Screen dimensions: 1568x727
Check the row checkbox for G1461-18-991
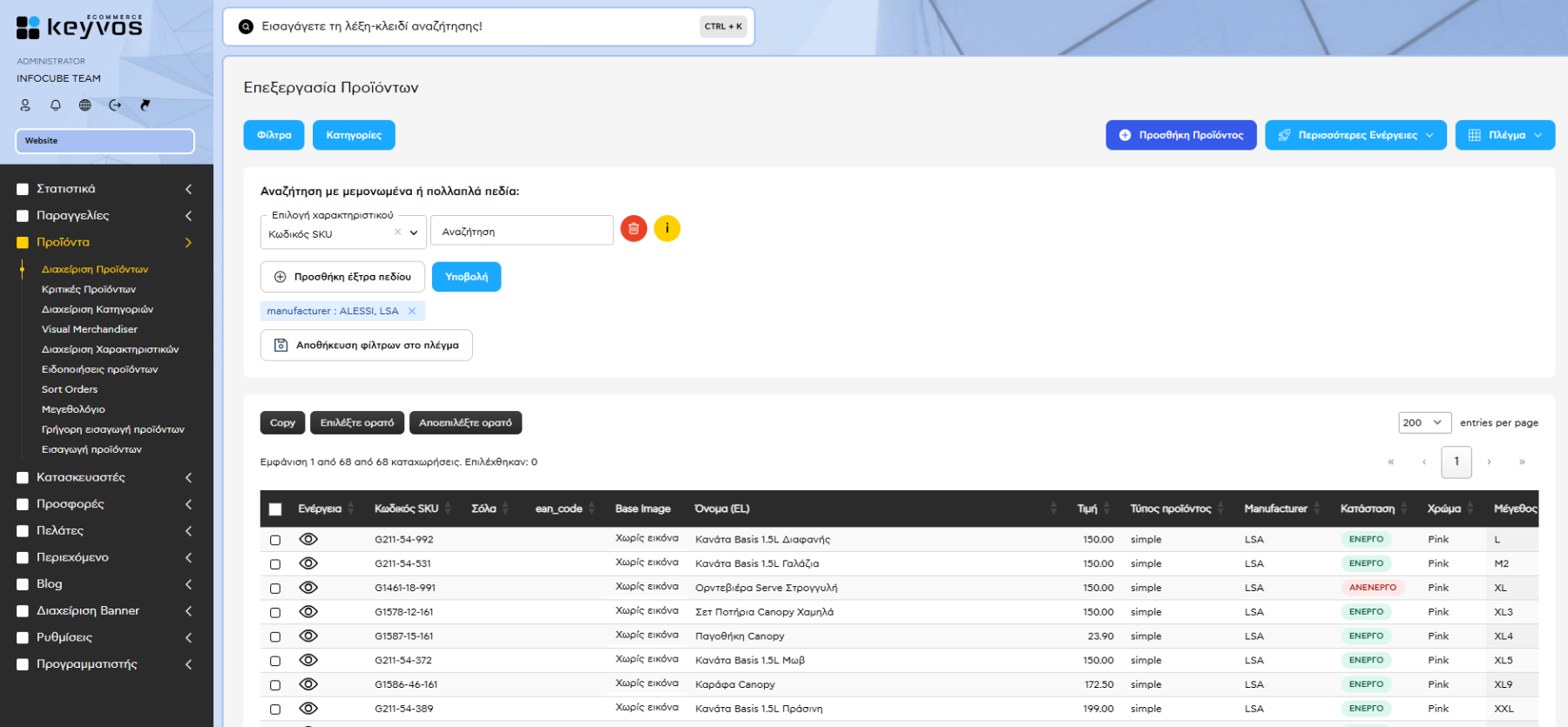tap(275, 589)
